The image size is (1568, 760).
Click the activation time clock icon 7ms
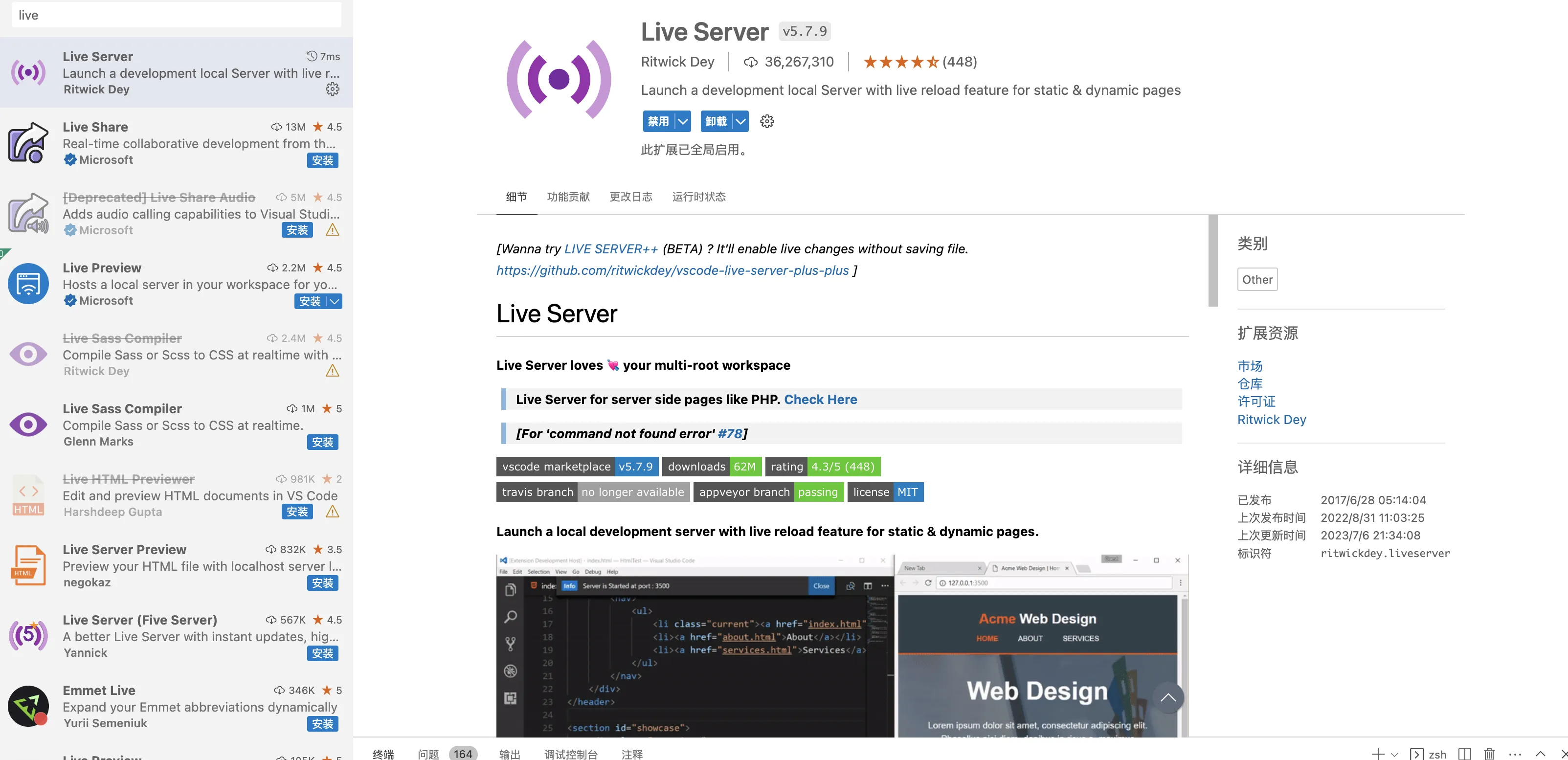click(312, 56)
